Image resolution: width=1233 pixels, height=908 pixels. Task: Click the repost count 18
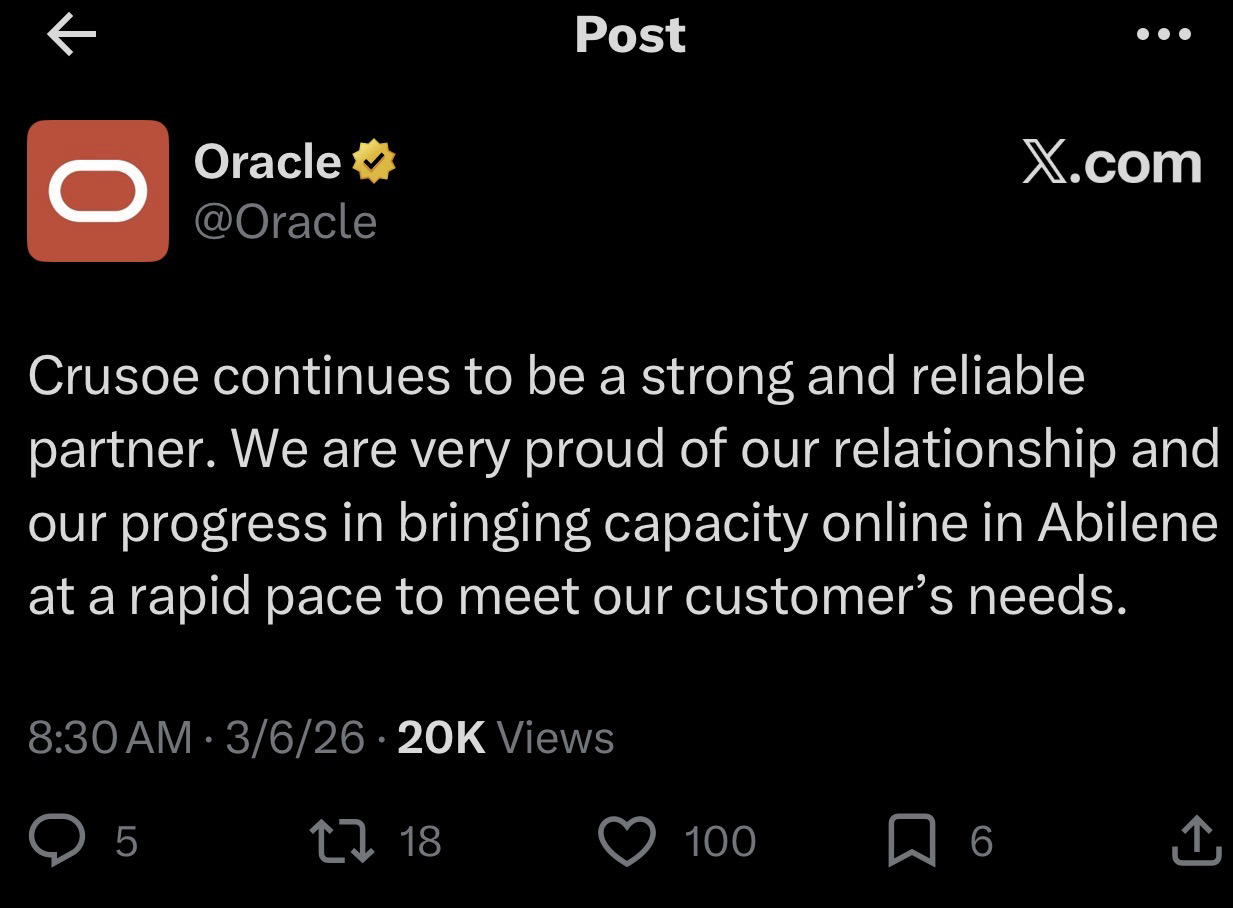click(x=420, y=841)
